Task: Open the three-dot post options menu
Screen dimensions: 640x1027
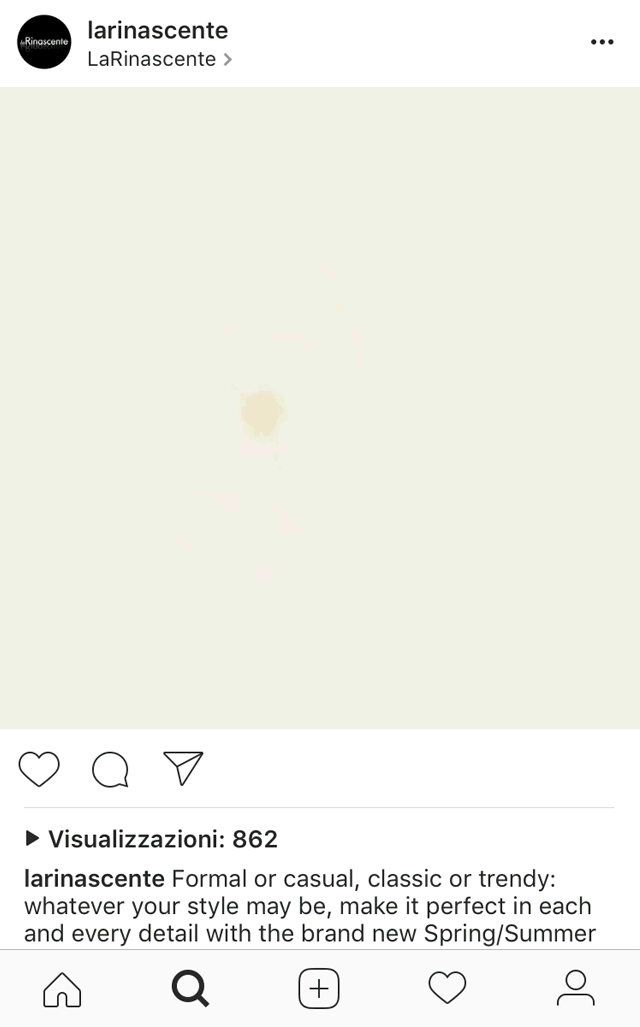Action: [x=602, y=42]
